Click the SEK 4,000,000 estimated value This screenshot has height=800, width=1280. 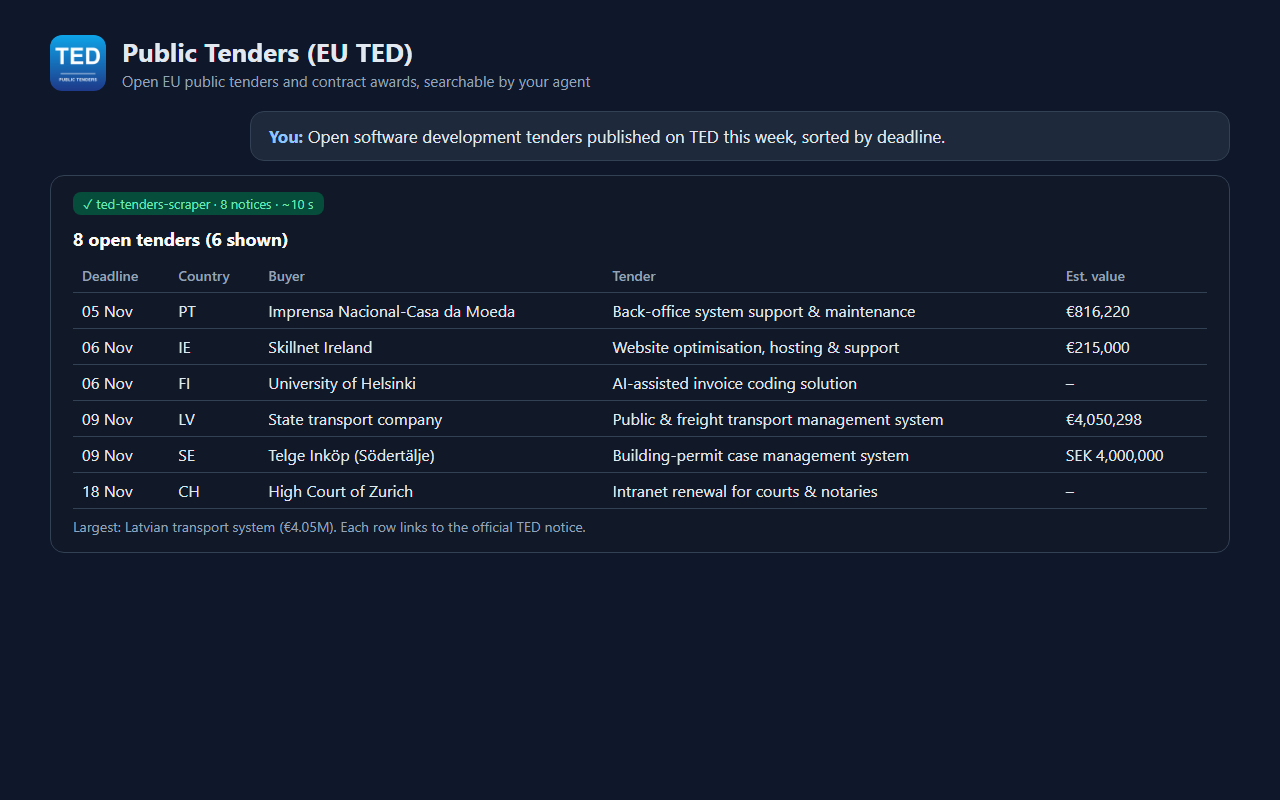click(1115, 456)
